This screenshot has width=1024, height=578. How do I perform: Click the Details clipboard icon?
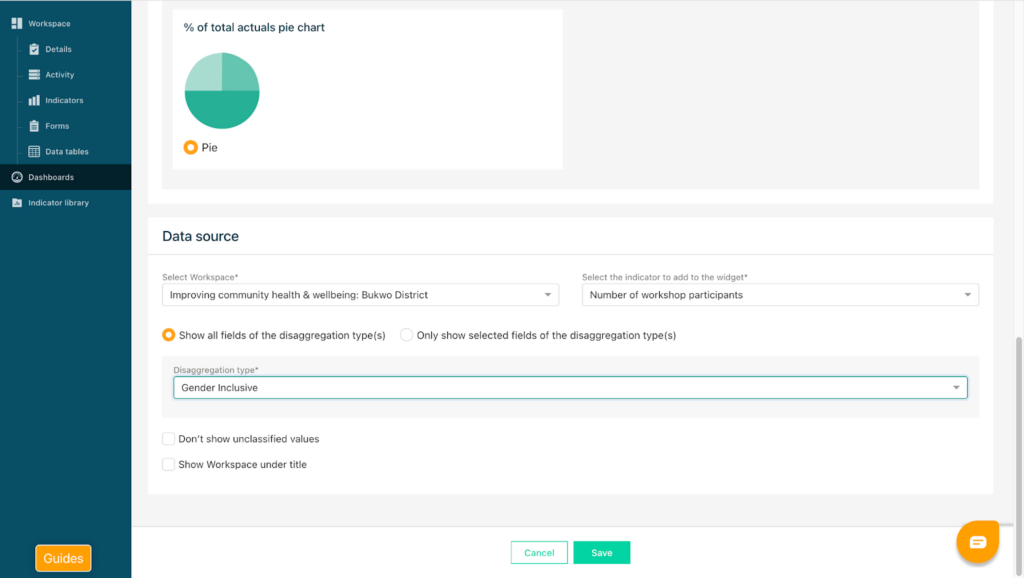coord(34,49)
